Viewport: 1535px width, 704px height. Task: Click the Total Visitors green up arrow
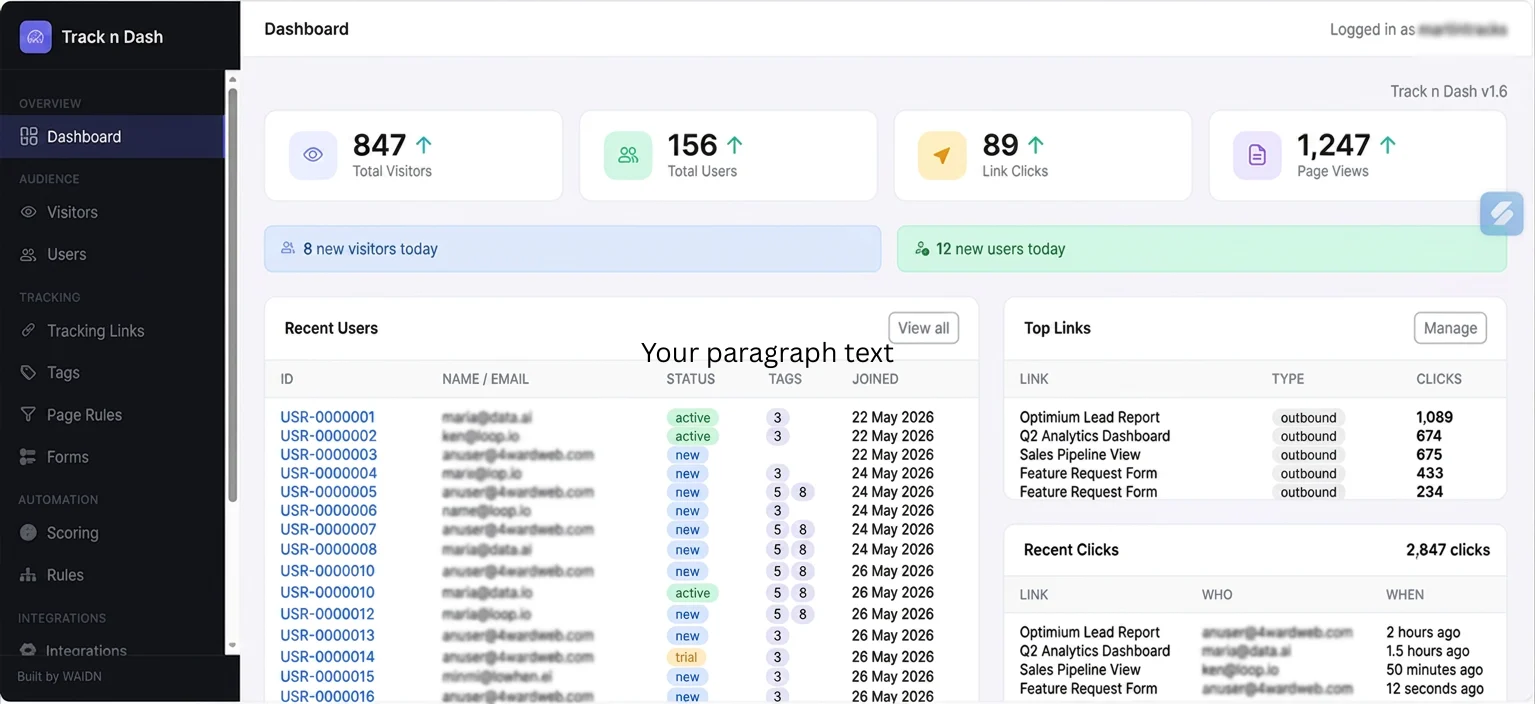coord(423,145)
